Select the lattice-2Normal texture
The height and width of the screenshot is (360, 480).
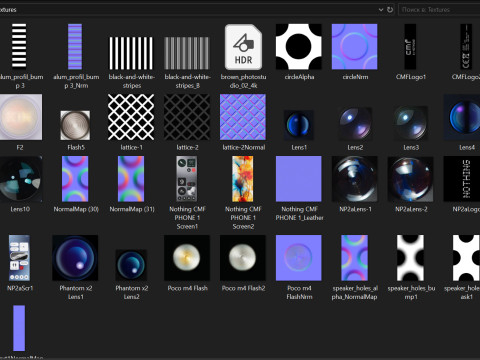click(243, 117)
